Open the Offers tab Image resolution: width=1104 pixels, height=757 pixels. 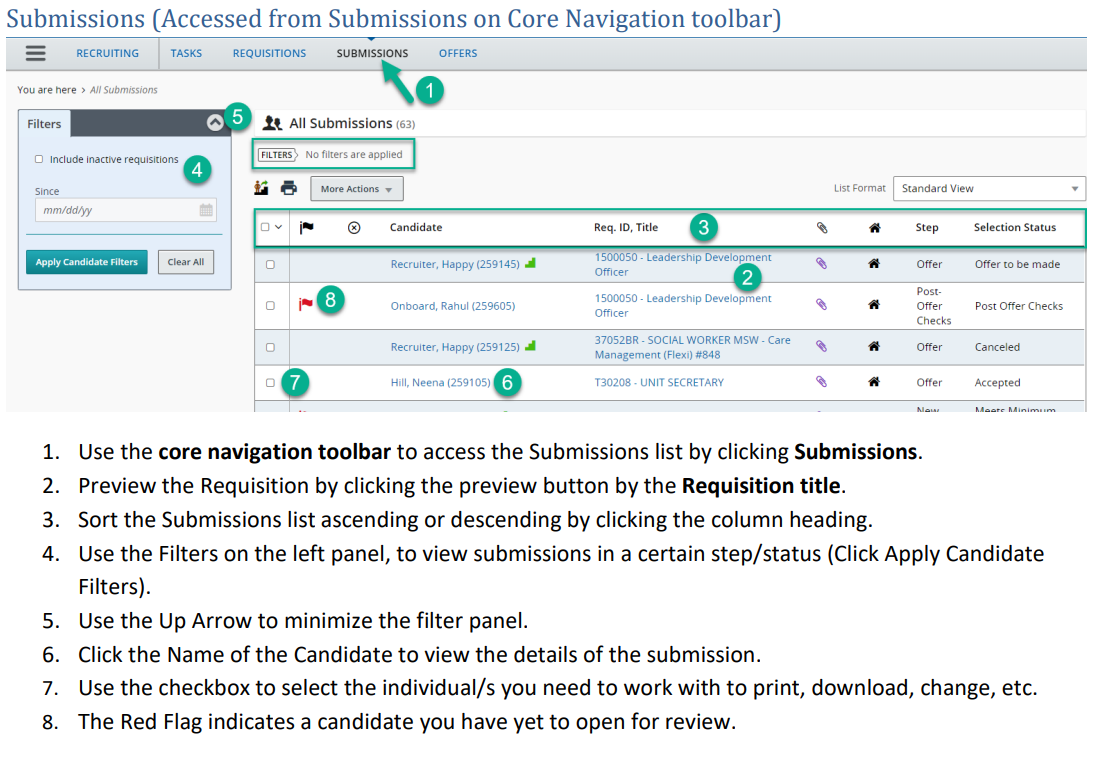(x=458, y=53)
